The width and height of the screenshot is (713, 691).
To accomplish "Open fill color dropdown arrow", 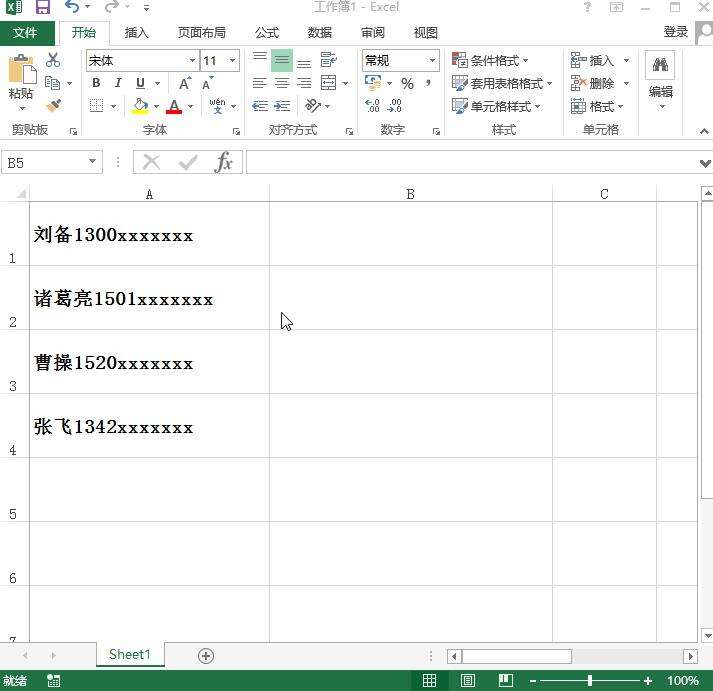I will (x=156, y=106).
